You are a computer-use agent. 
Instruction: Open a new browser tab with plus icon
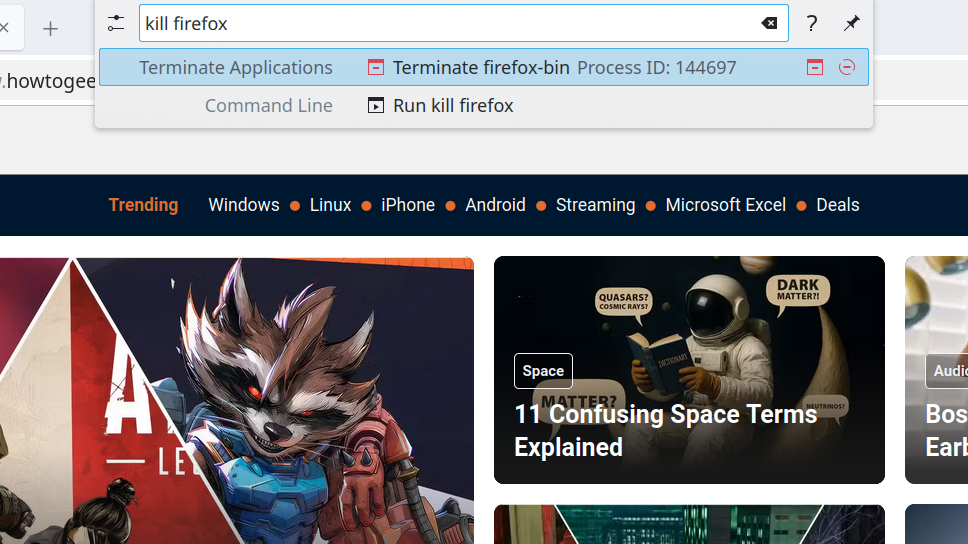point(50,29)
